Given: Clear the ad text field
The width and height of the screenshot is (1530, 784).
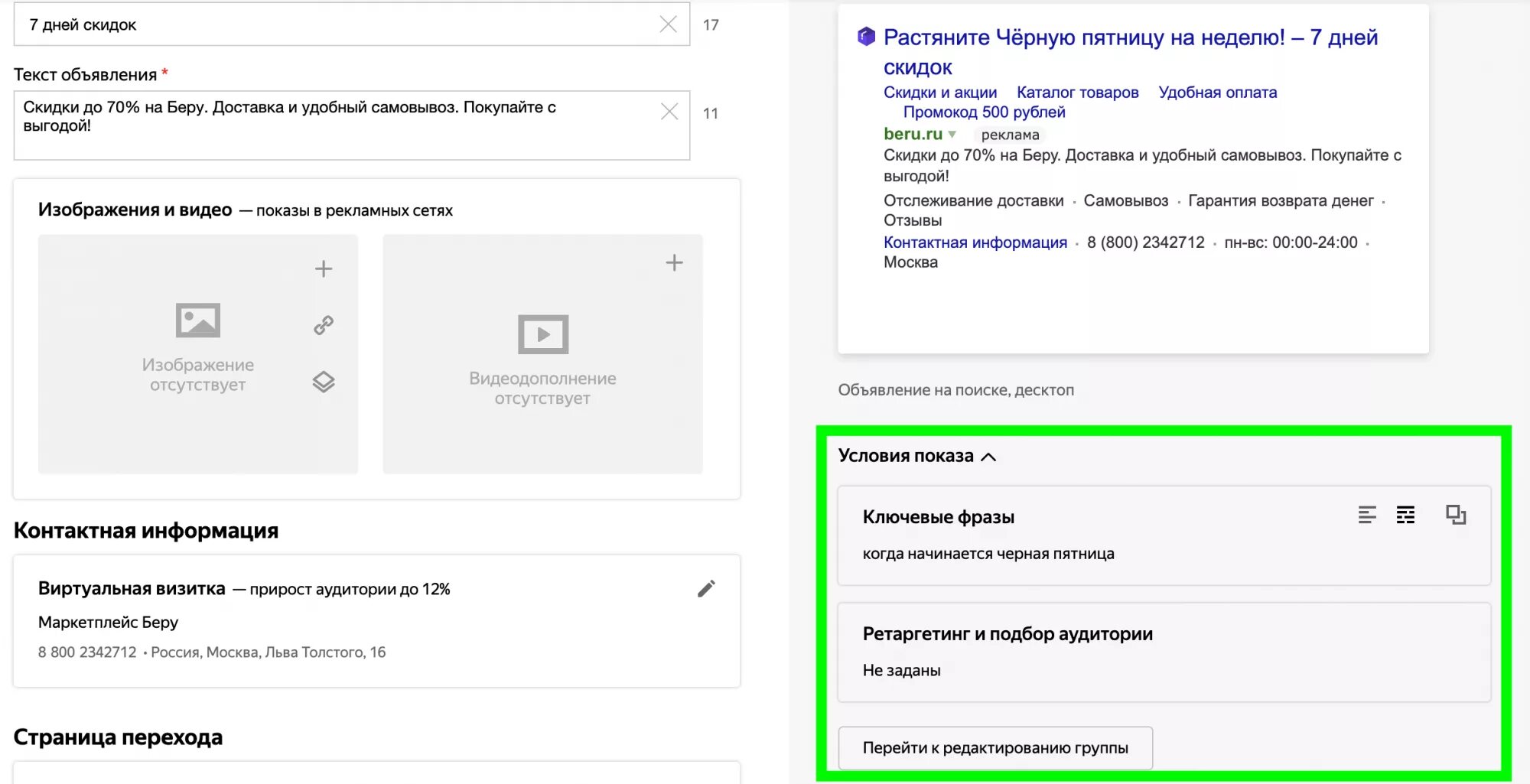Looking at the screenshot, I should click(669, 112).
